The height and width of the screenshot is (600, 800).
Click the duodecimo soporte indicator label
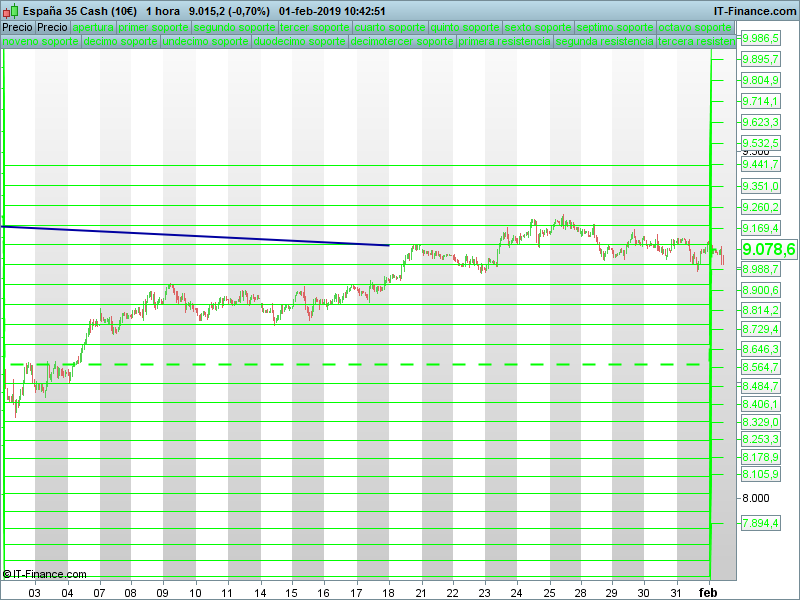[300, 43]
